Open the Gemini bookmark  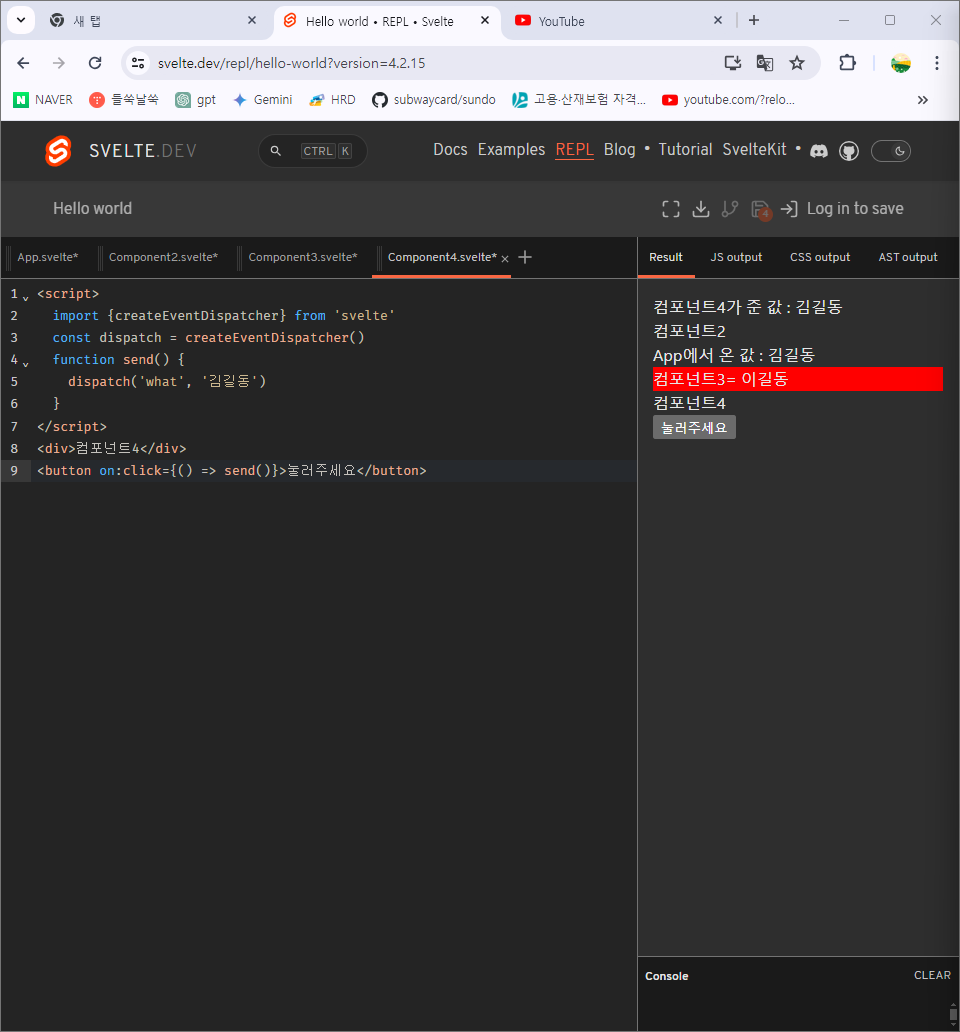click(x=263, y=100)
